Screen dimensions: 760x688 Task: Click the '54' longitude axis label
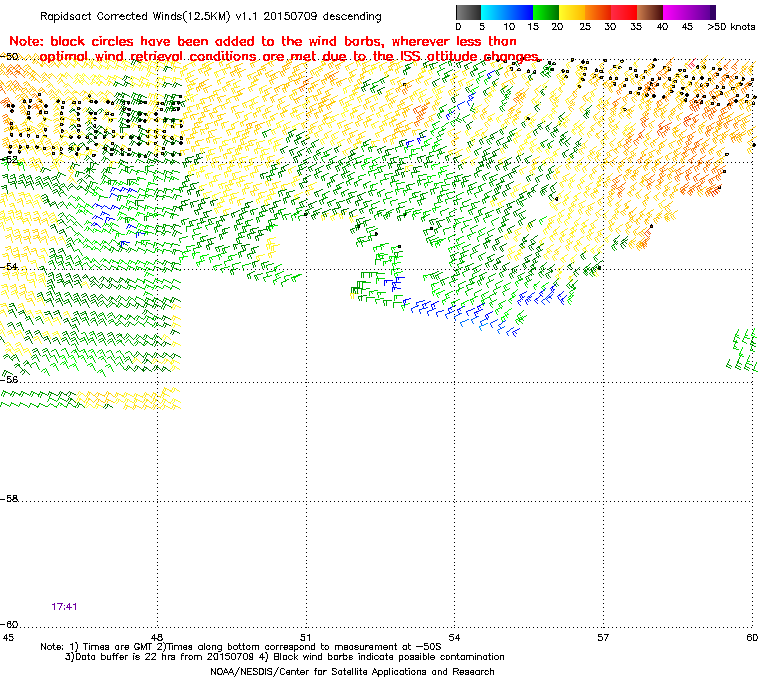click(454, 637)
